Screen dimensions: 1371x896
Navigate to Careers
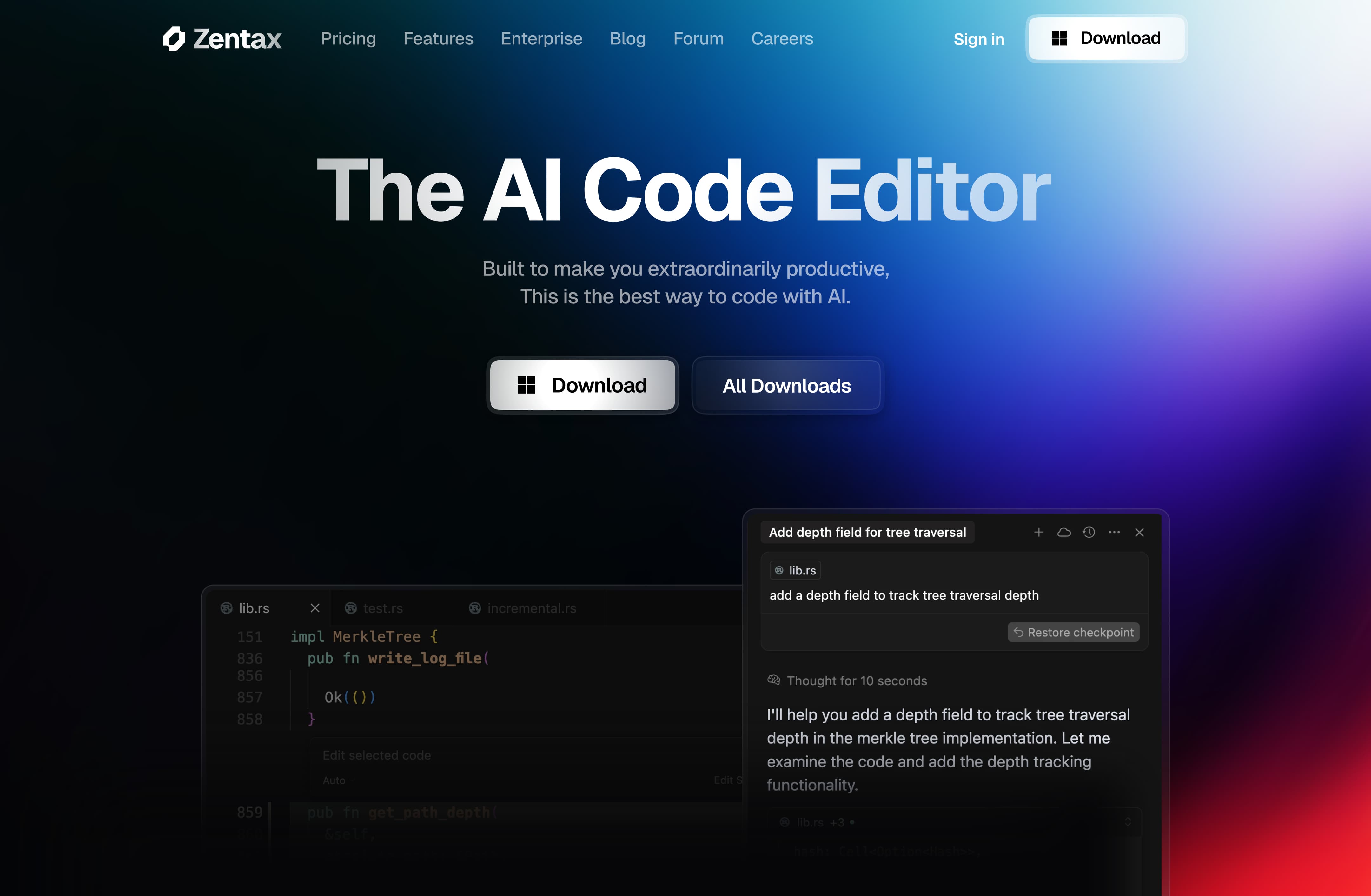782,39
